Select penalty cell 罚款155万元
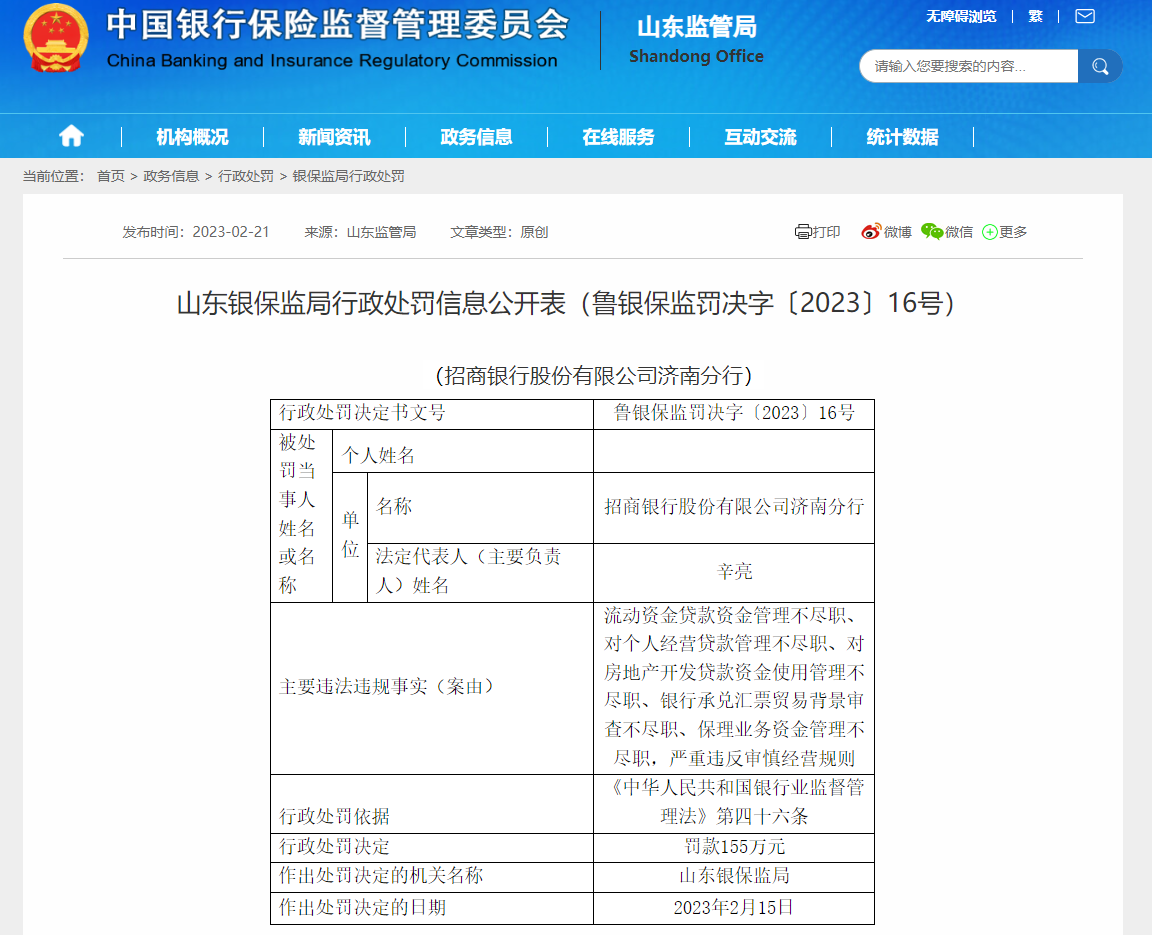 click(734, 847)
